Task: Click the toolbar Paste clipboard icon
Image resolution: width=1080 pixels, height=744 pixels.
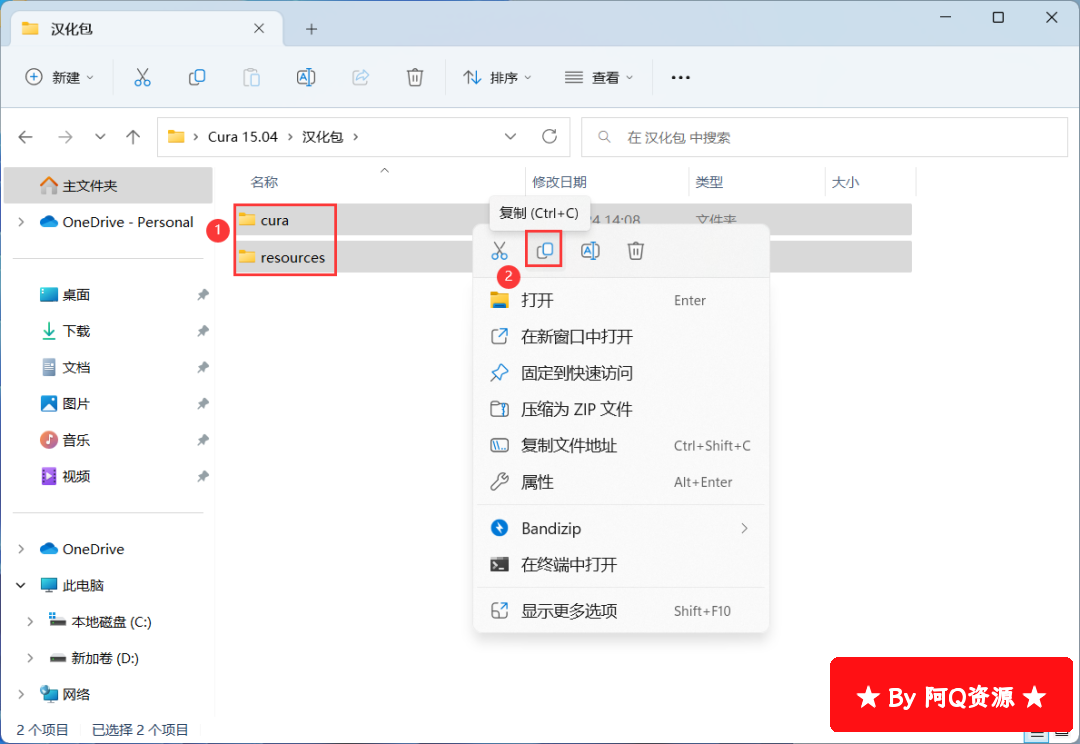Action: point(251,77)
